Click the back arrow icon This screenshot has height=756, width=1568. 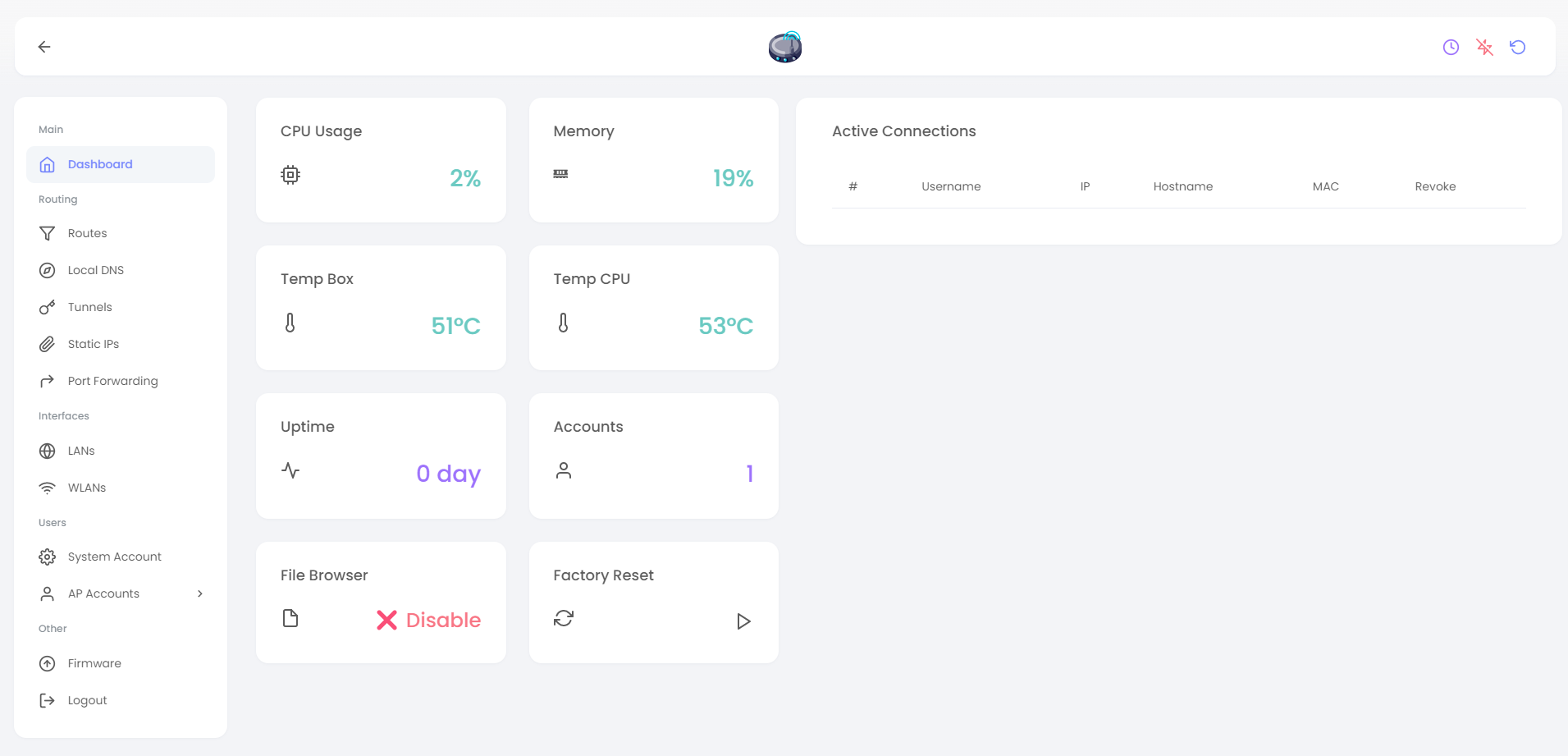click(44, 47)
